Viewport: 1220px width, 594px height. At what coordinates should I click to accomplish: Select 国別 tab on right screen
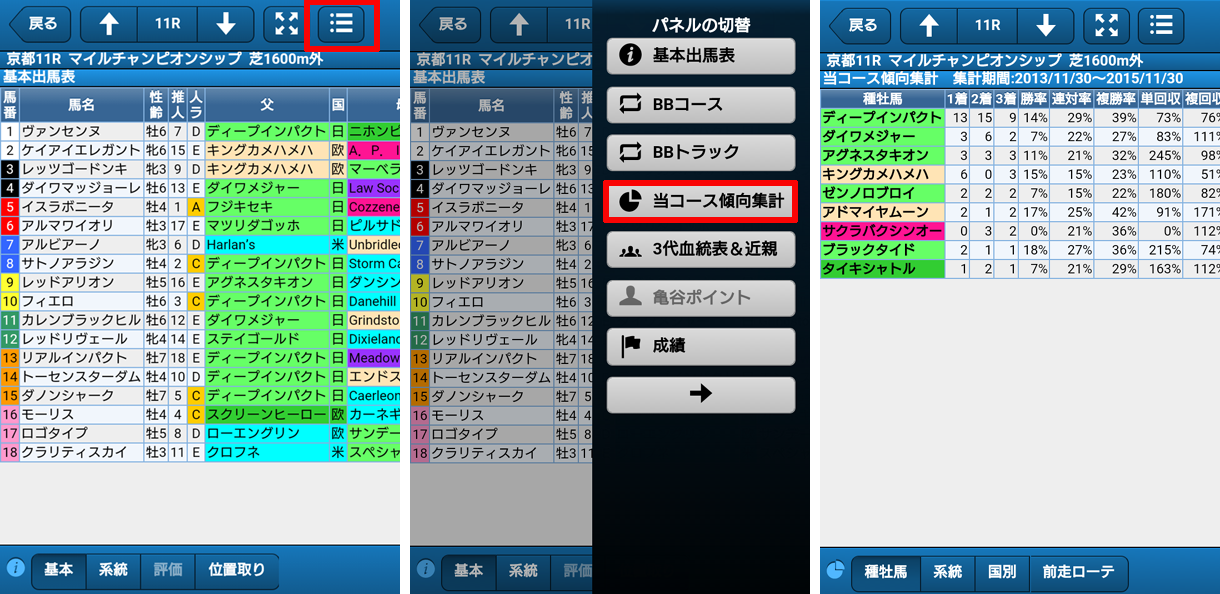coord(1002,571)
